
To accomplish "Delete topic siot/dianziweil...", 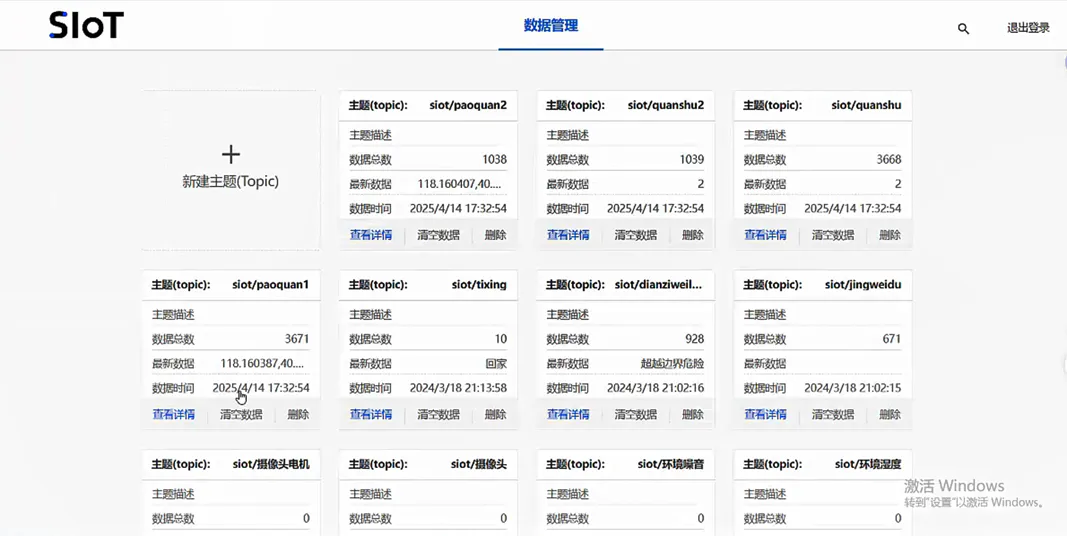I will click(x=693, y=414).
